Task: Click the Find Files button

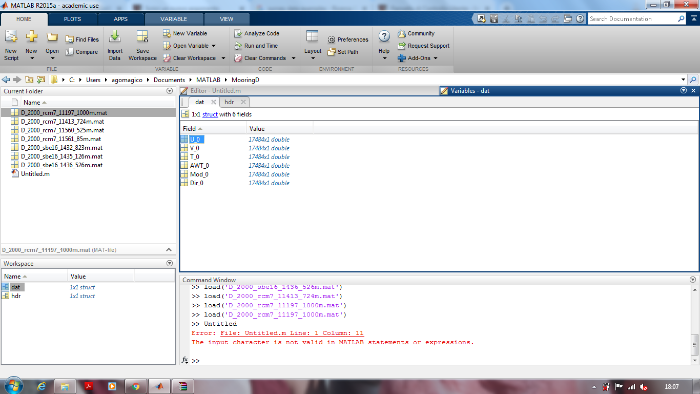Action: click(x=82, y=39)
